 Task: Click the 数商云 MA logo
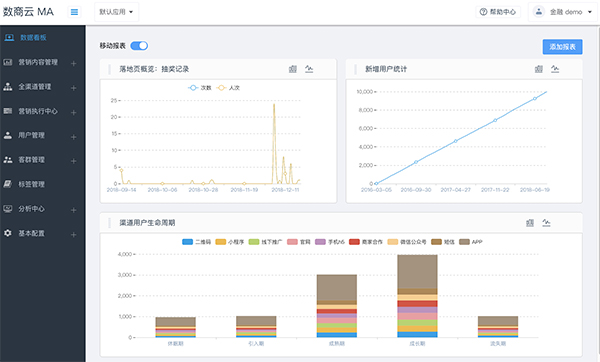pyautogui.click(x=28, y=12)
